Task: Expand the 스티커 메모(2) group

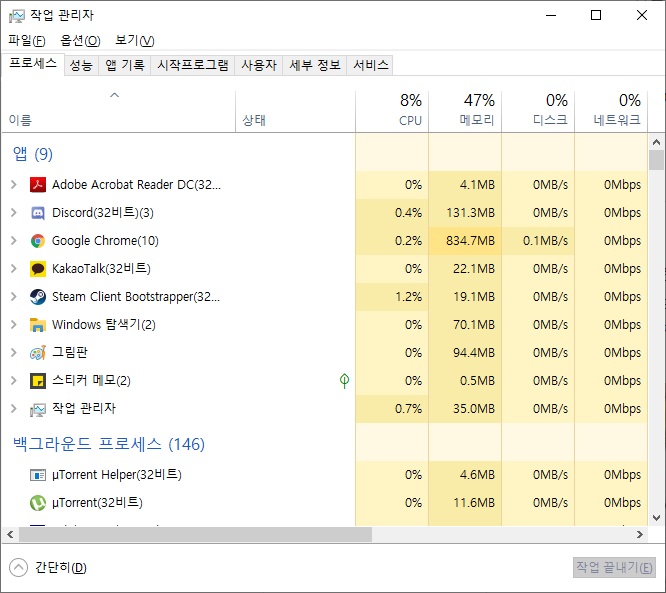Action: (14, 381)
